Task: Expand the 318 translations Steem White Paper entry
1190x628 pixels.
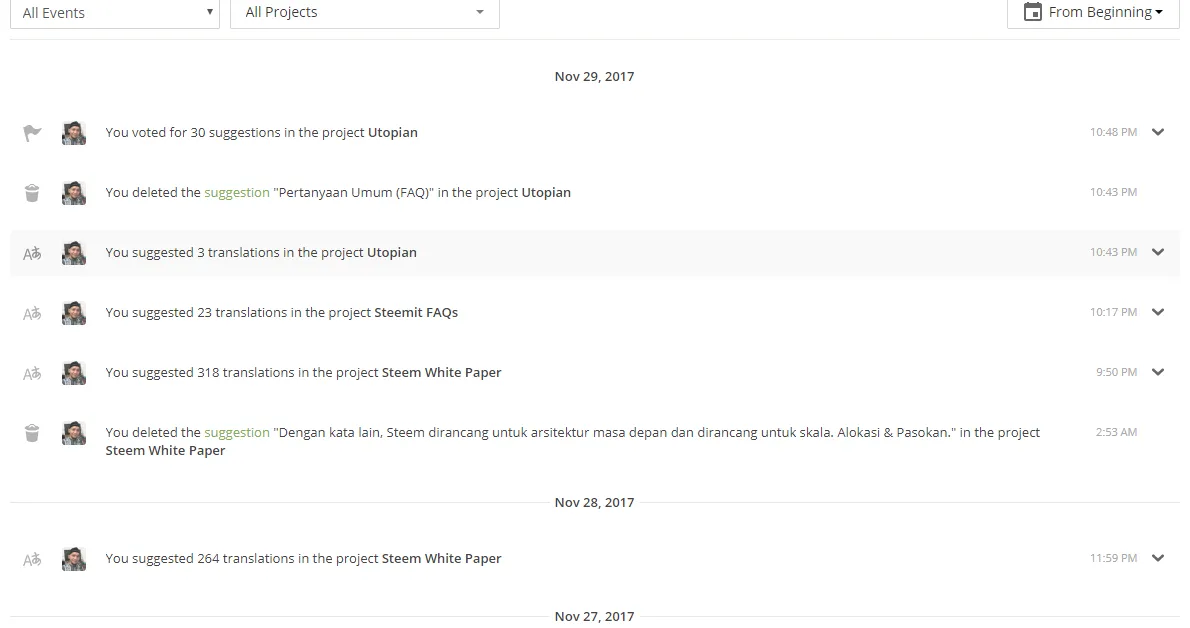Action: (x=1157, y=372)
